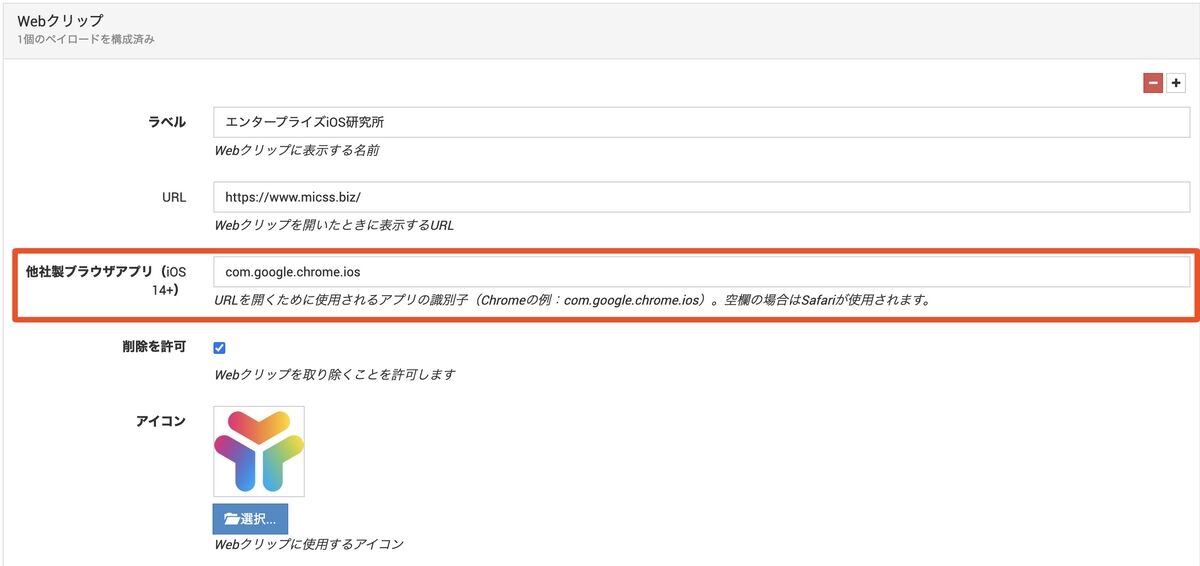Open the 選択... file chooser button
Screen dimensions: 1200x566
click(x=250, y=518)
